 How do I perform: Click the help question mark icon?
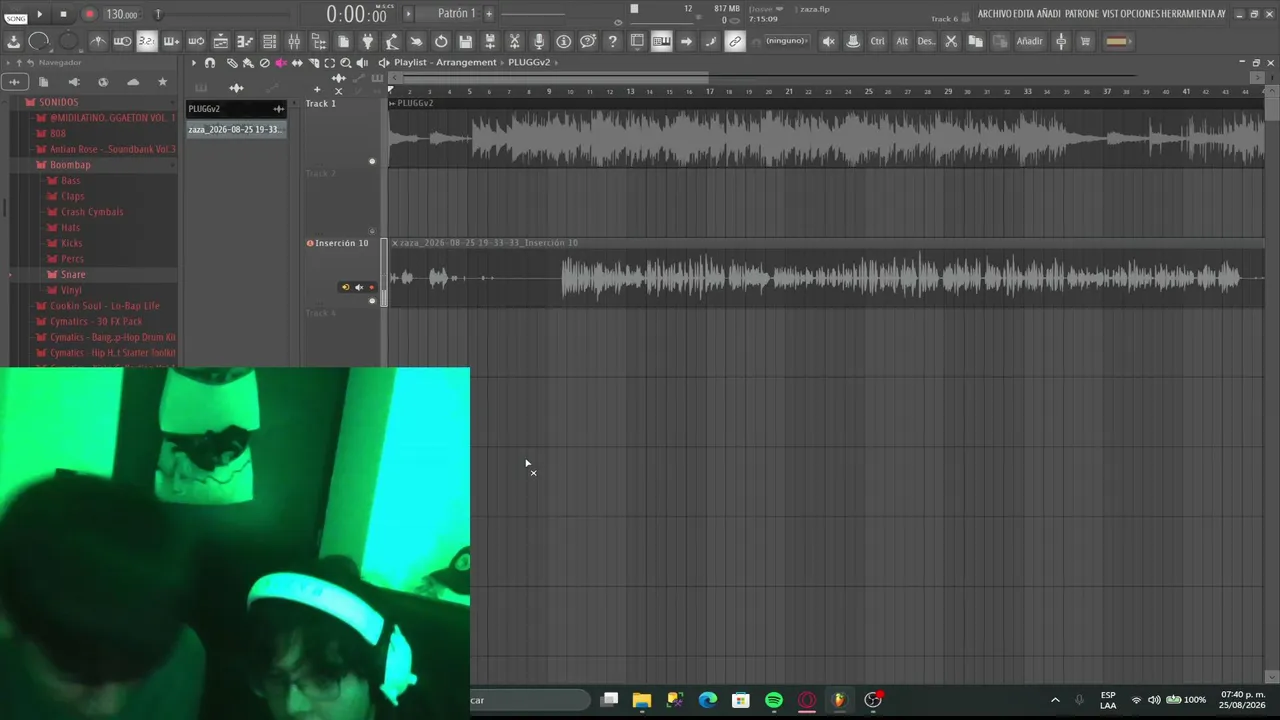(x=612, y=41)
